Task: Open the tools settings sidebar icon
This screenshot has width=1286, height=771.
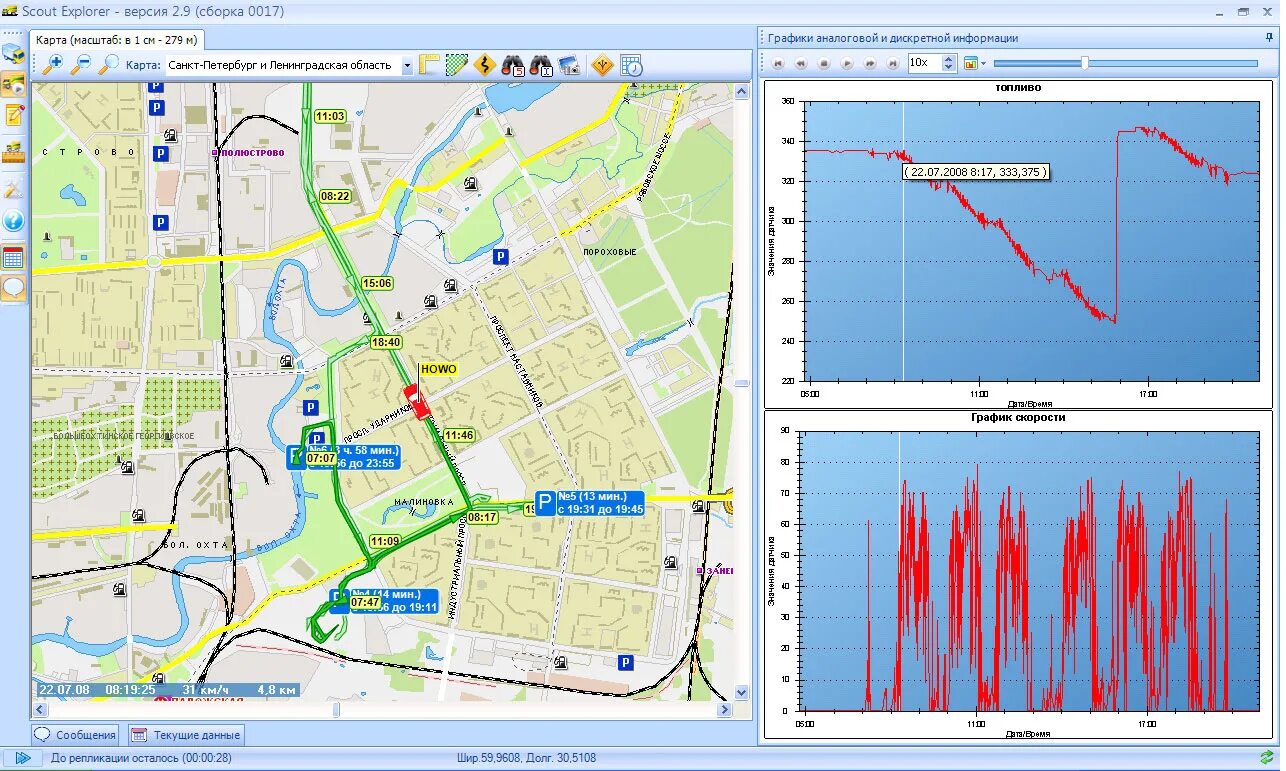Action: tap(13, 187)
